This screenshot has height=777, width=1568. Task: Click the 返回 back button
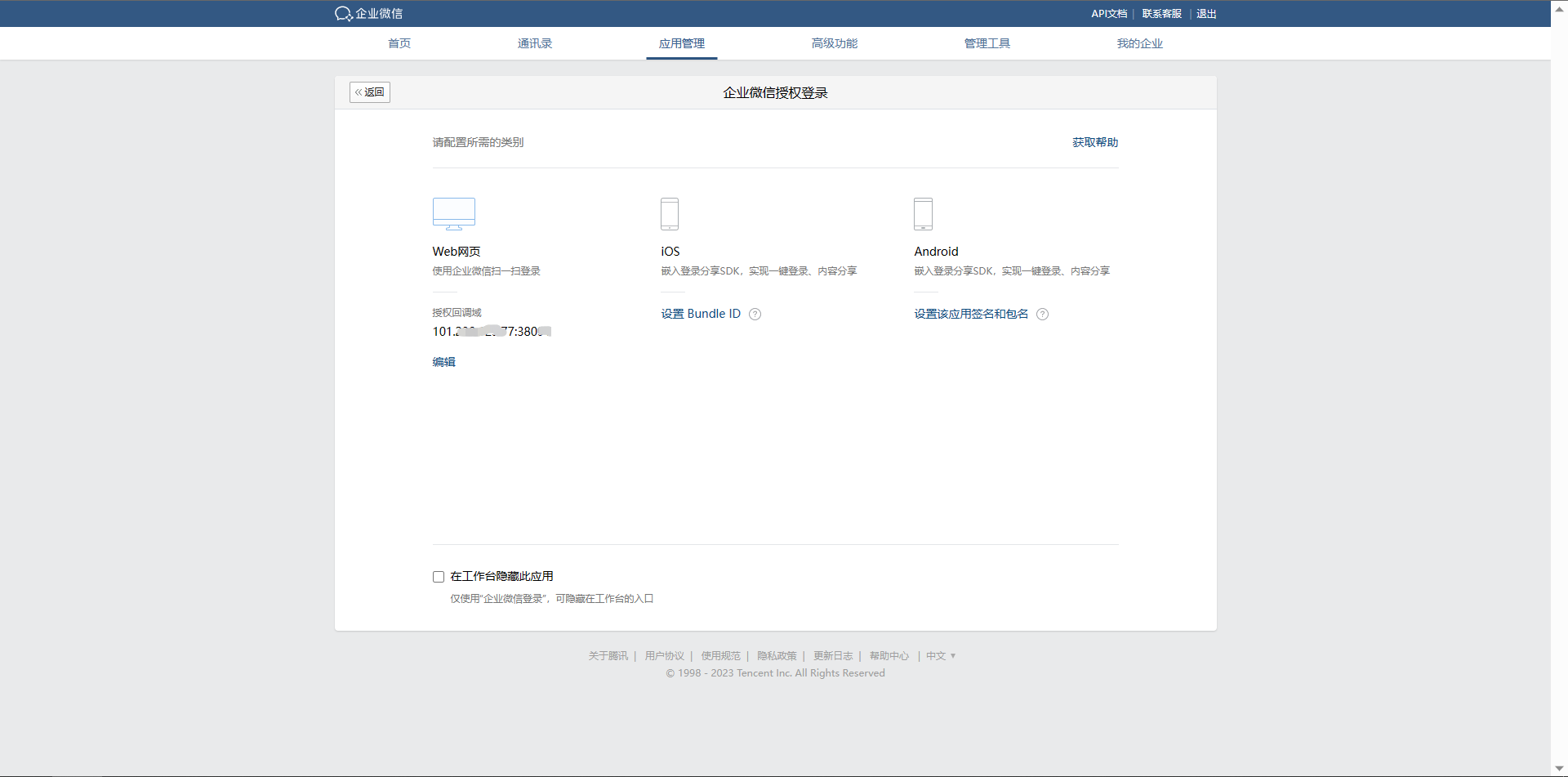(x=370, y=92)
